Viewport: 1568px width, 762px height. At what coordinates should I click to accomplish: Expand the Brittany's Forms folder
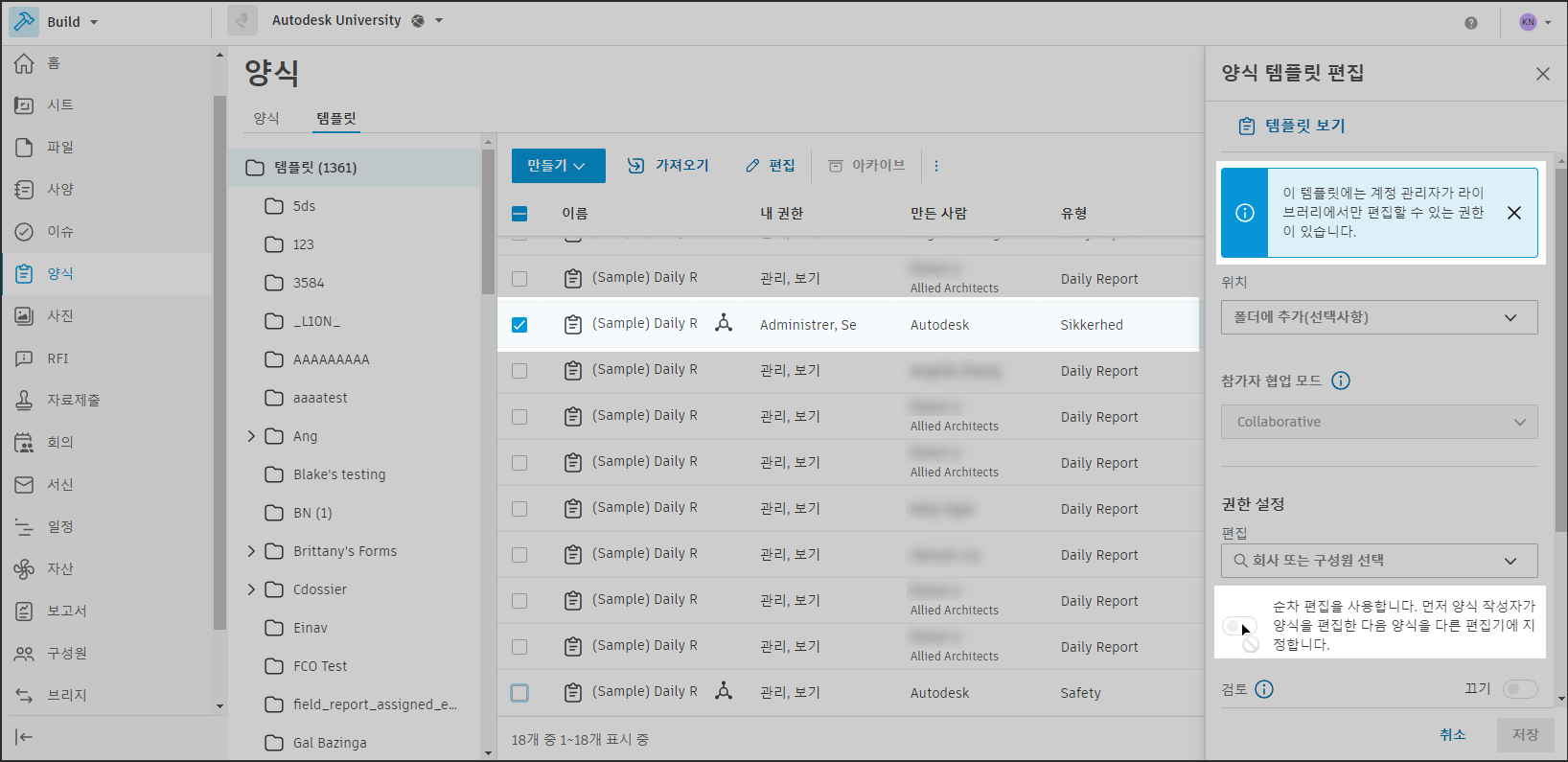(x=252, y=551)
